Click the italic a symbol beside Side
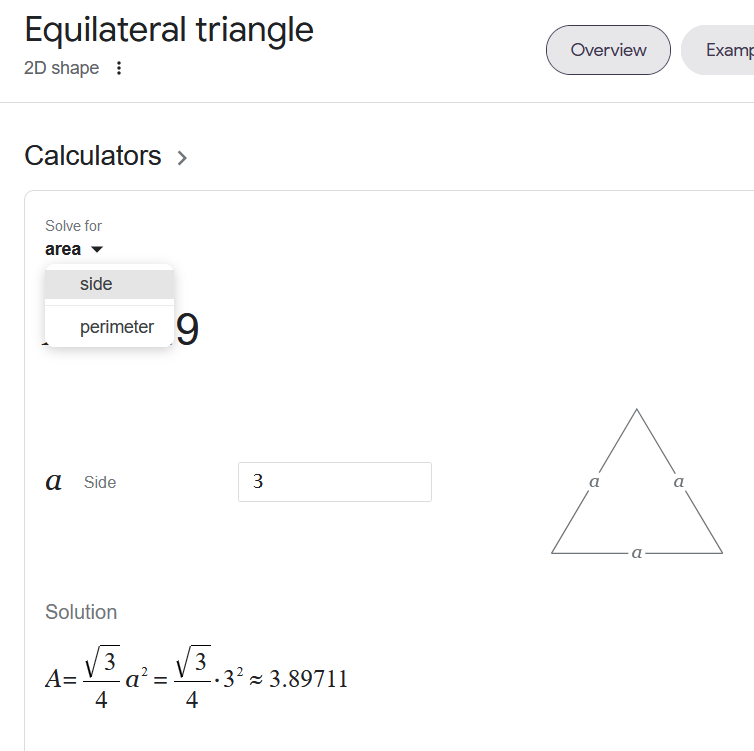The image size is (754, 751). pyautogui.click(x=53, y=481)
